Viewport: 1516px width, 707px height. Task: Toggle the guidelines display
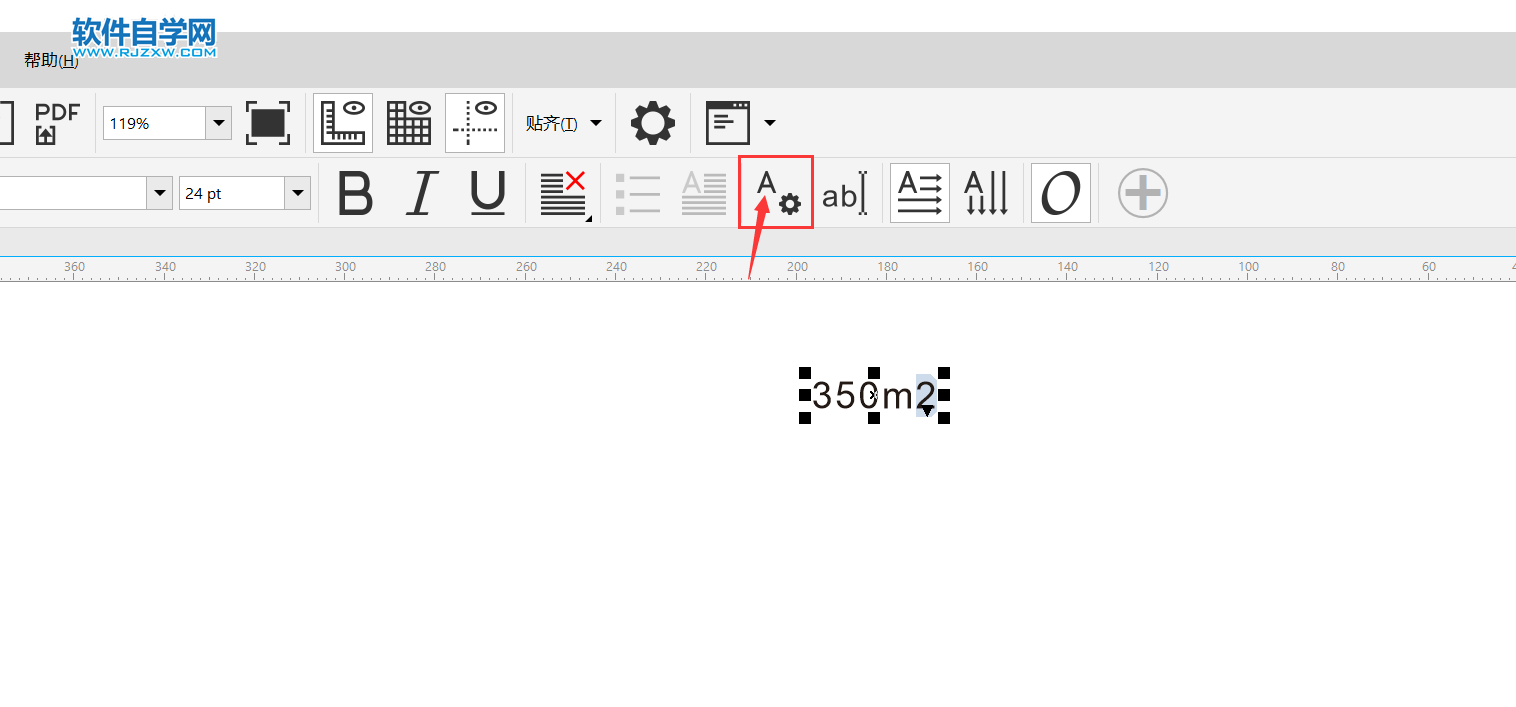point(474,122)
